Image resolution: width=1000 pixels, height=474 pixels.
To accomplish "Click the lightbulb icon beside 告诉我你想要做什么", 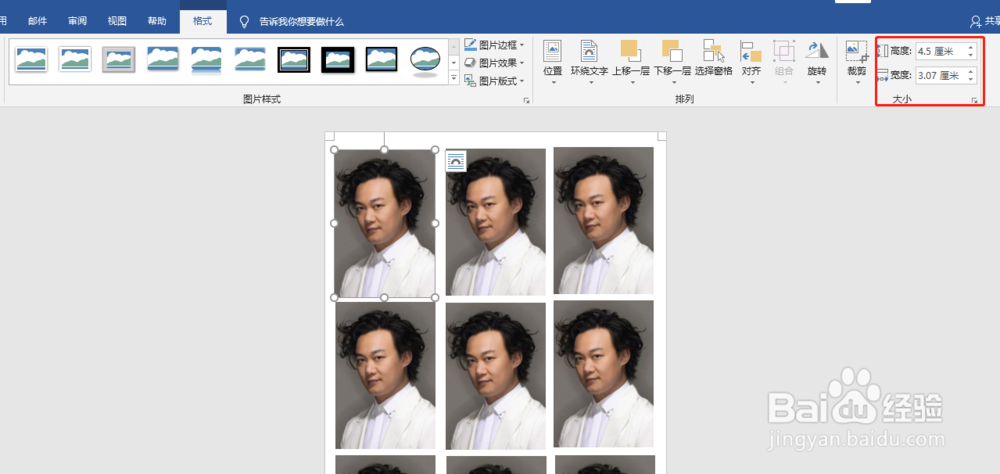I will (x=244, y=22).
